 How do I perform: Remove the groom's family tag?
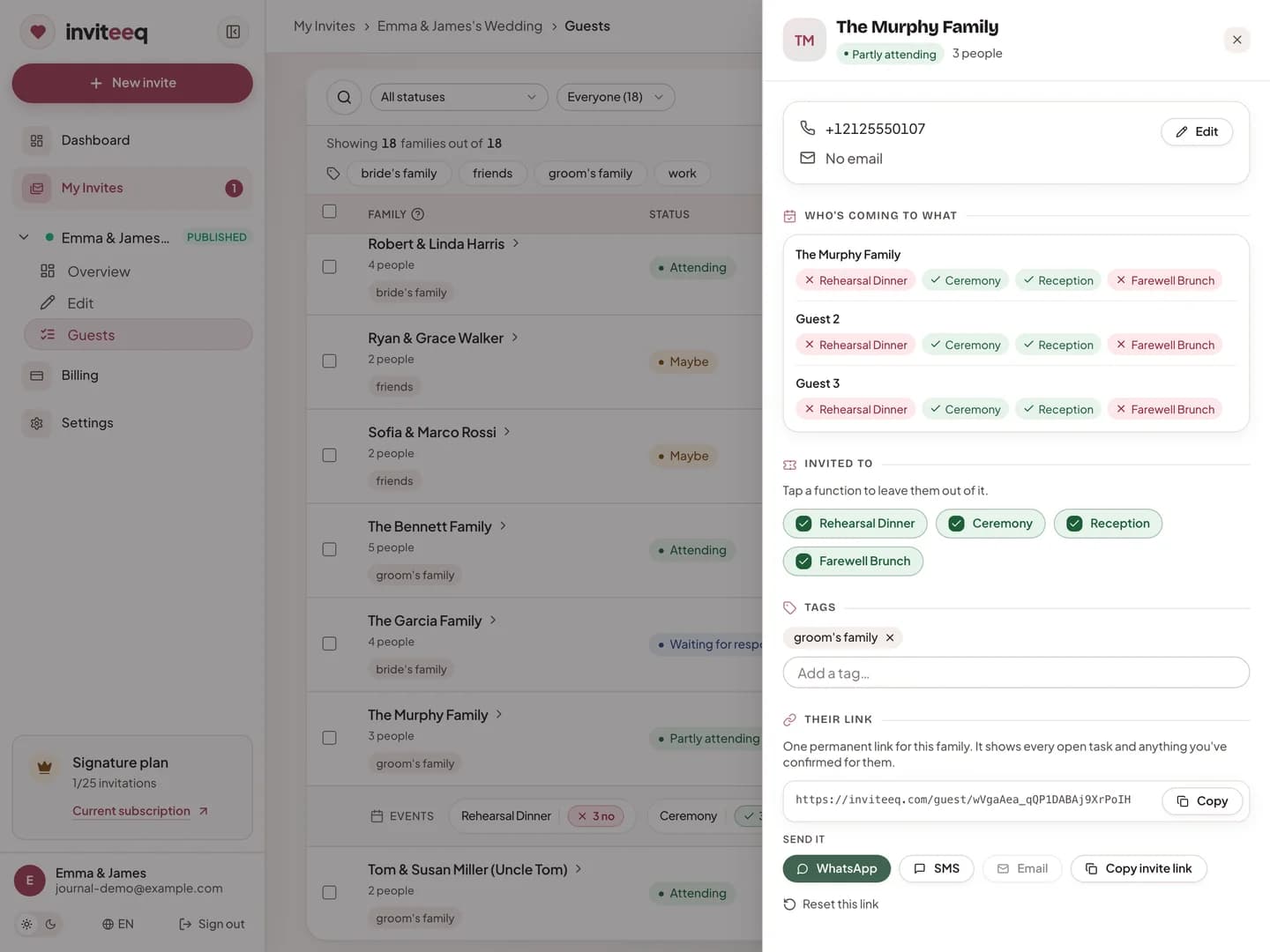click(x=890, y=637)
